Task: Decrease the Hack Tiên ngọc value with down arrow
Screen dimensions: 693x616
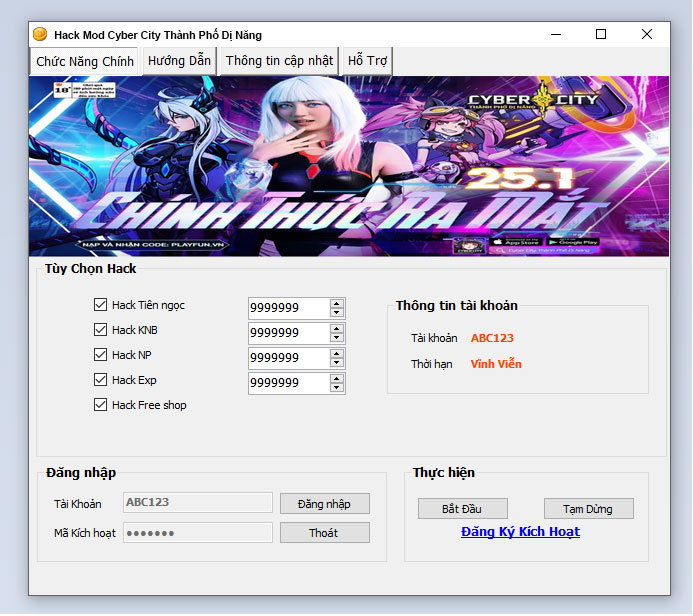Action: pyautogui.click(x=337, y=312)
